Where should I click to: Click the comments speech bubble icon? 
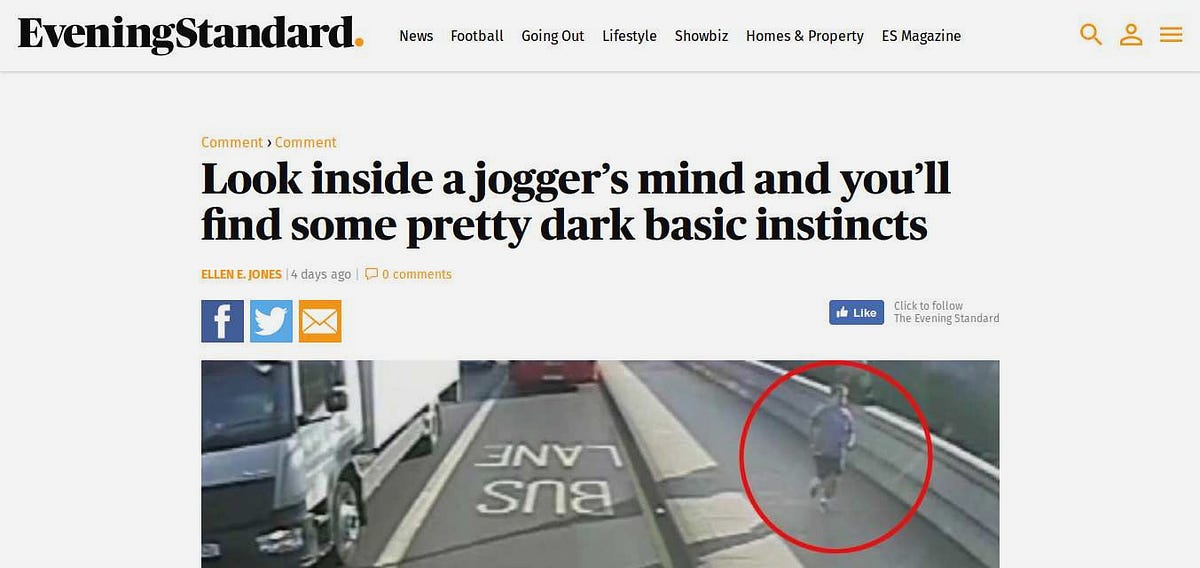click(371, 274)
